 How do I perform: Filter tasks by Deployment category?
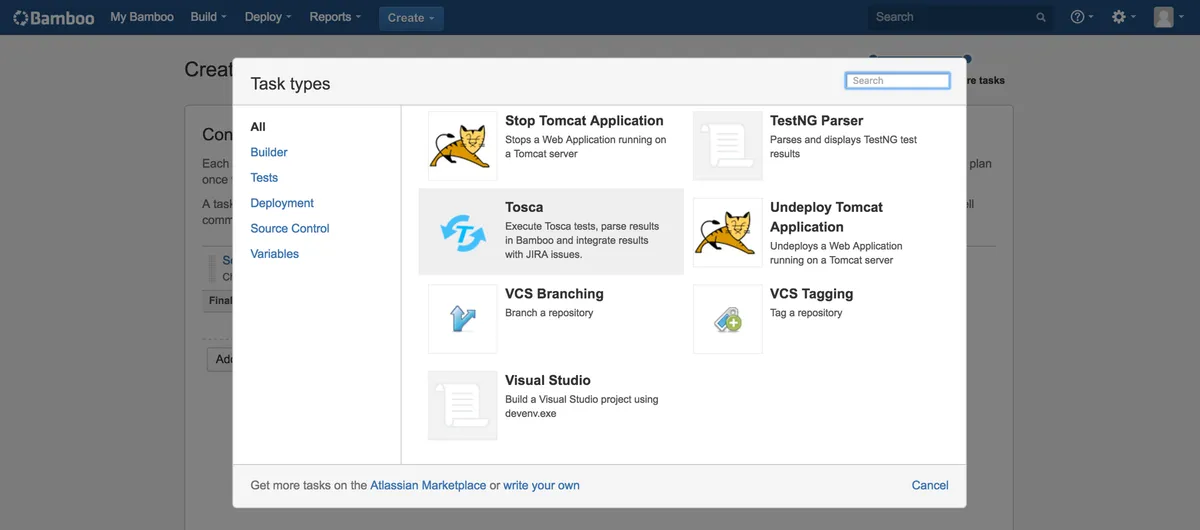[x=282, y=203]
